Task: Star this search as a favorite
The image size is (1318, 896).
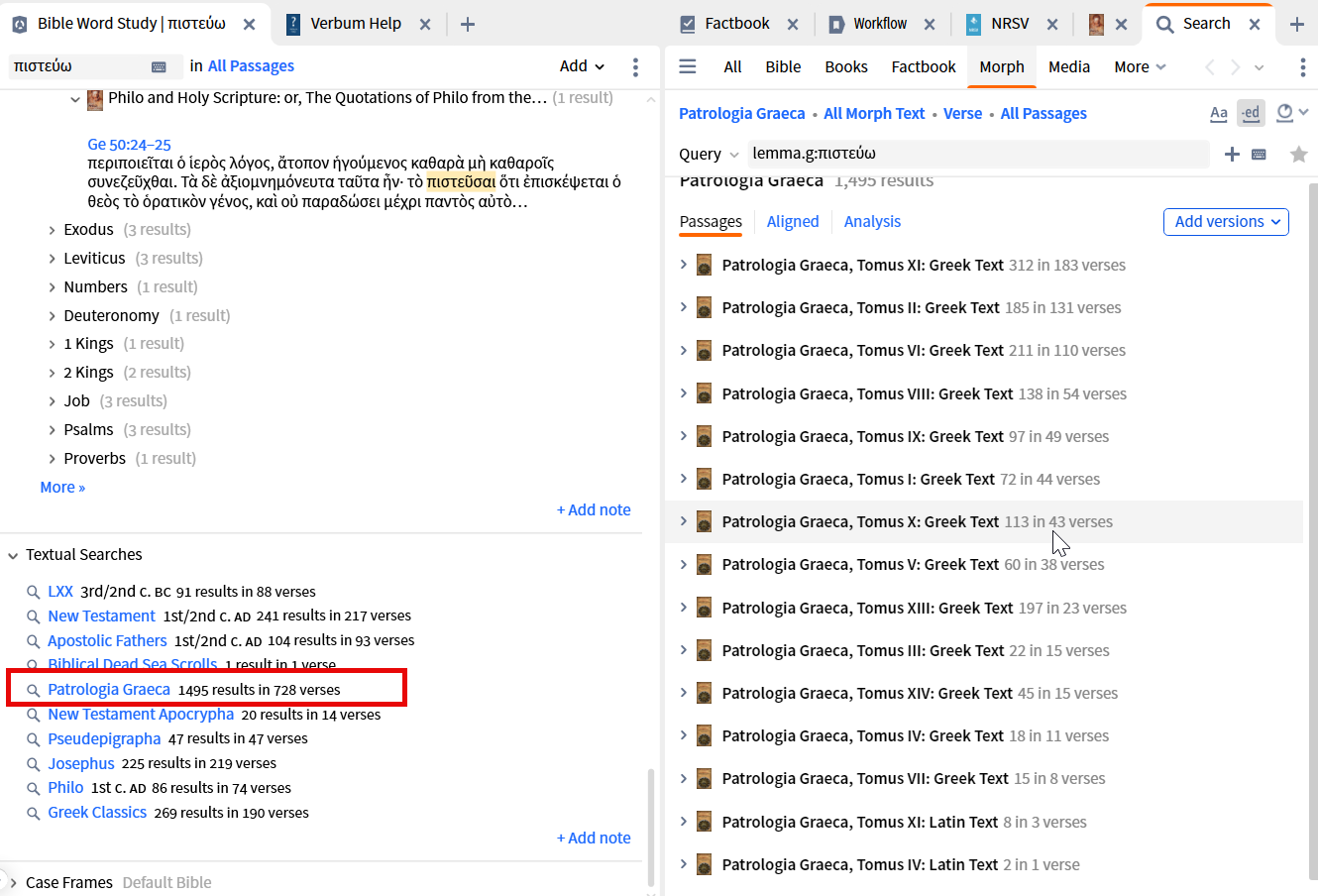Action: [x=1298, y=154]
